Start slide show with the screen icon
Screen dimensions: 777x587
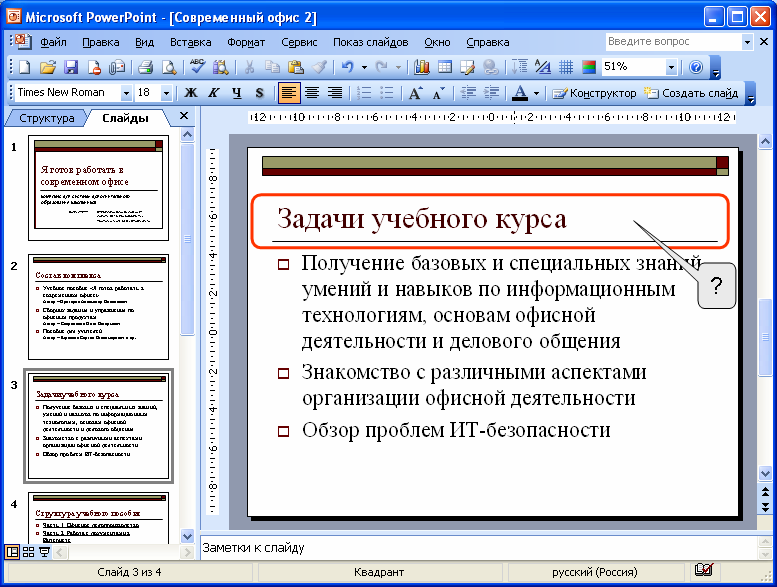[45, 552]
